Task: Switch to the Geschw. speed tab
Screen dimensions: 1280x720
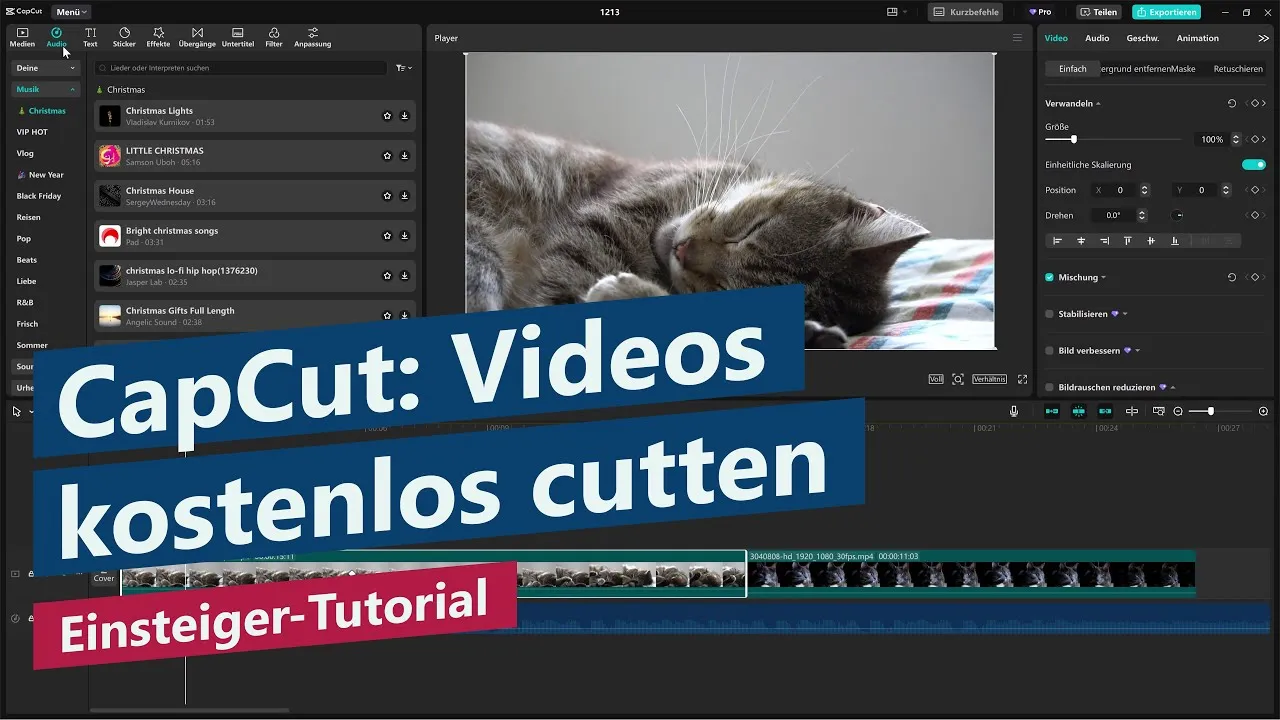Action: pyautogui.click(x=1142, y=38)
